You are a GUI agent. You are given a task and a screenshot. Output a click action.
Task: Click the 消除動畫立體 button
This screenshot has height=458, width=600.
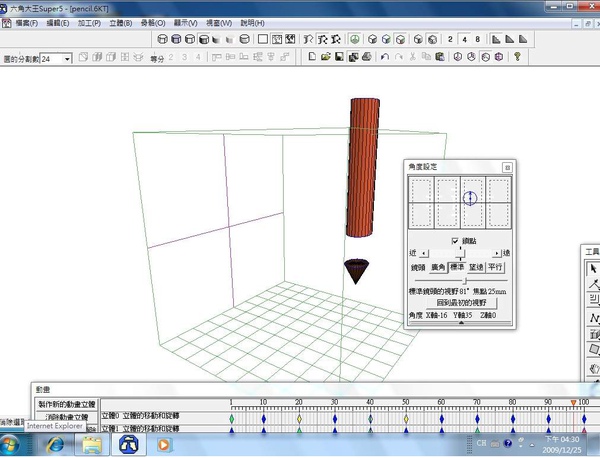(67, 417)
